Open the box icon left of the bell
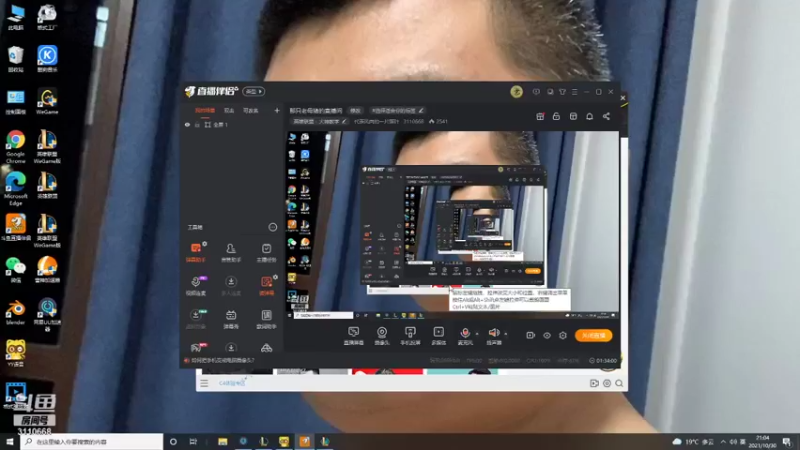 coord(573,116)
